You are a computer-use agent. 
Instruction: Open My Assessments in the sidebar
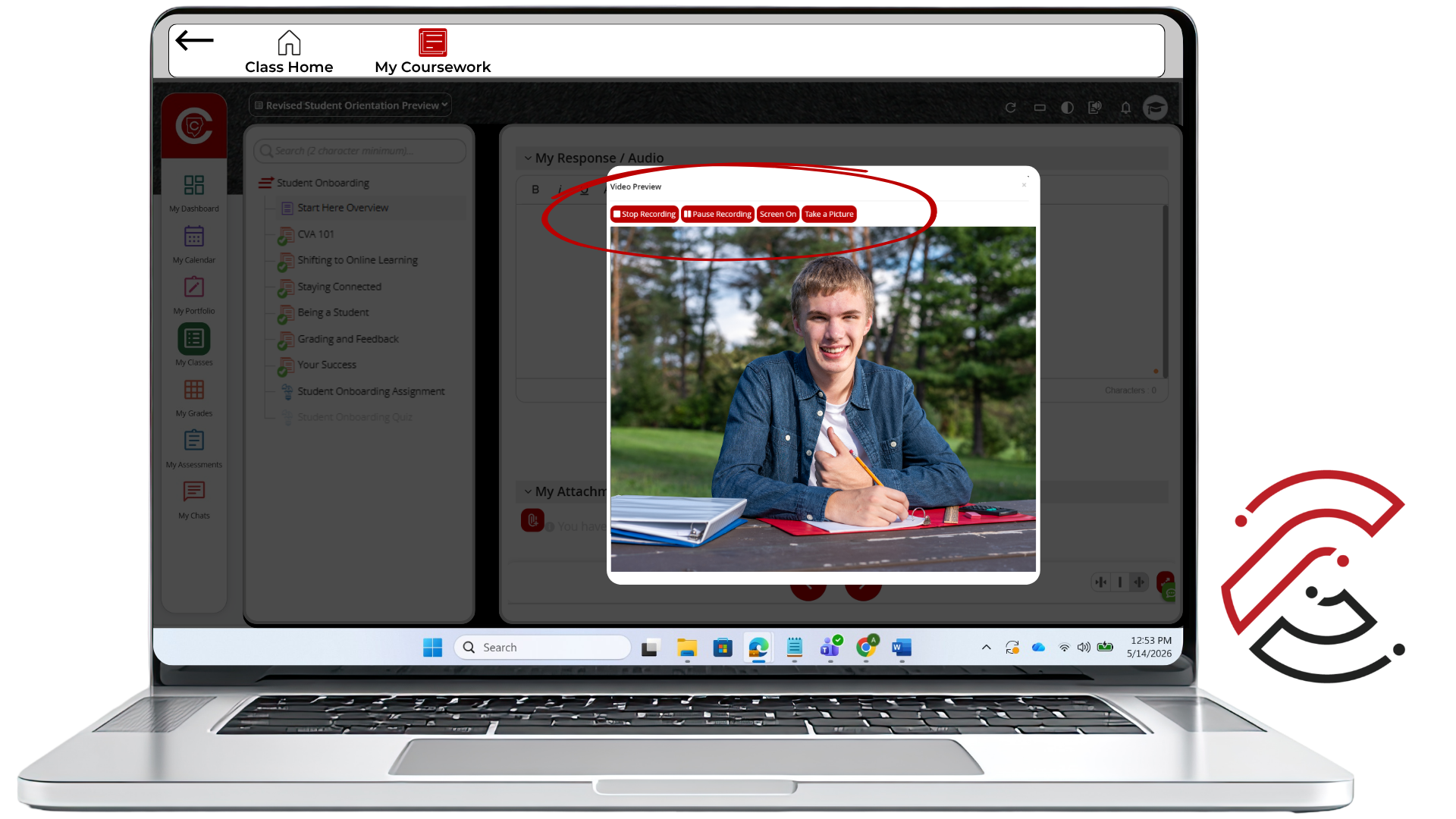point(194,448)
